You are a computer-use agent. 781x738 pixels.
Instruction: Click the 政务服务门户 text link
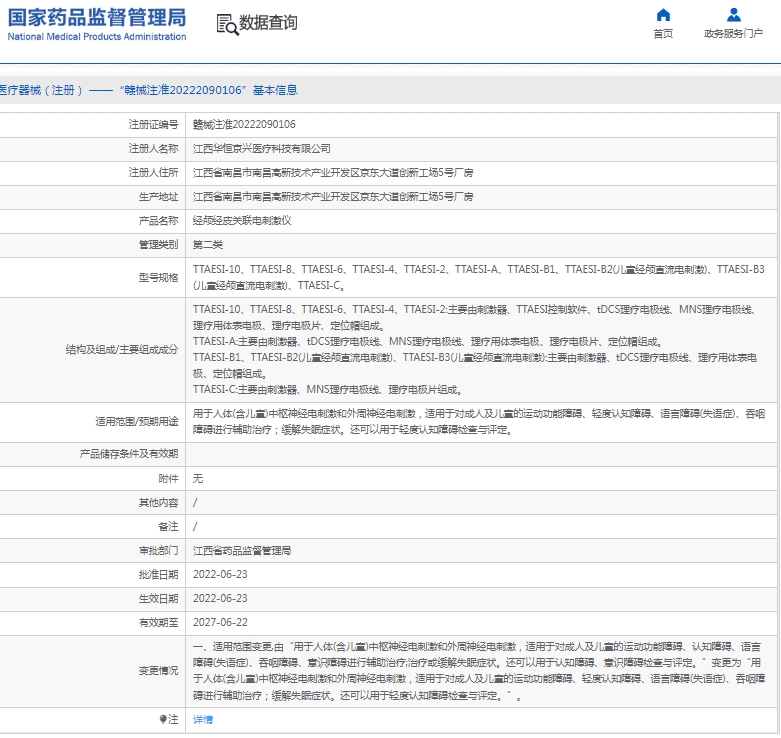733,33
